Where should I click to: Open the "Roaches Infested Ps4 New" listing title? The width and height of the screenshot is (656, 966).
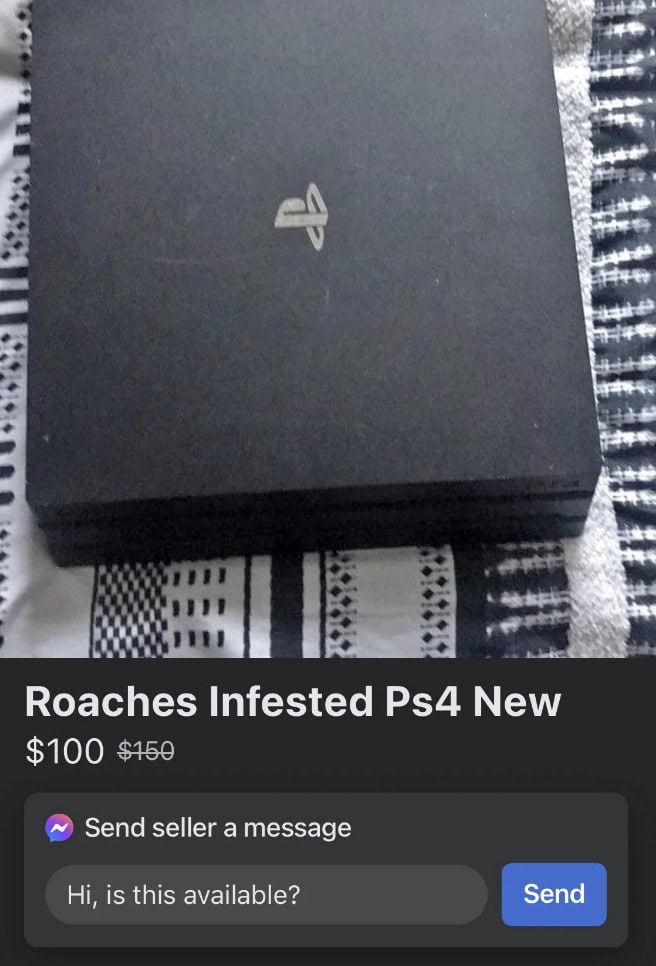pyautogui.click(x=293, y=702)
